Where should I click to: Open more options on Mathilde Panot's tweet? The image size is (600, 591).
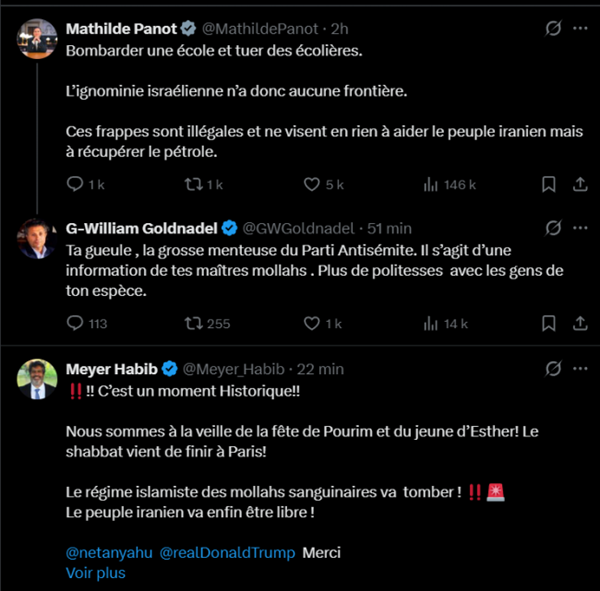point(580,29)
